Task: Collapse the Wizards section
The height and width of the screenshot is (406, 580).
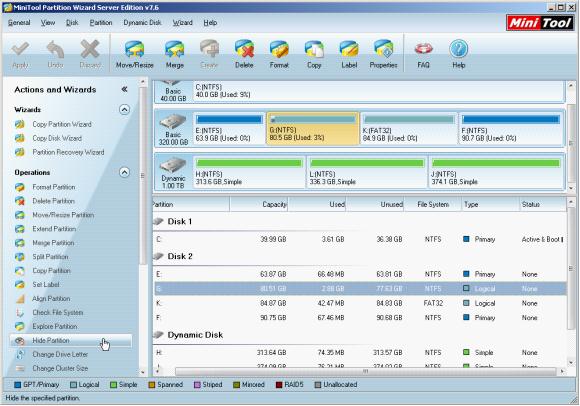Action: pyautogui.click(x=124, y=110)
